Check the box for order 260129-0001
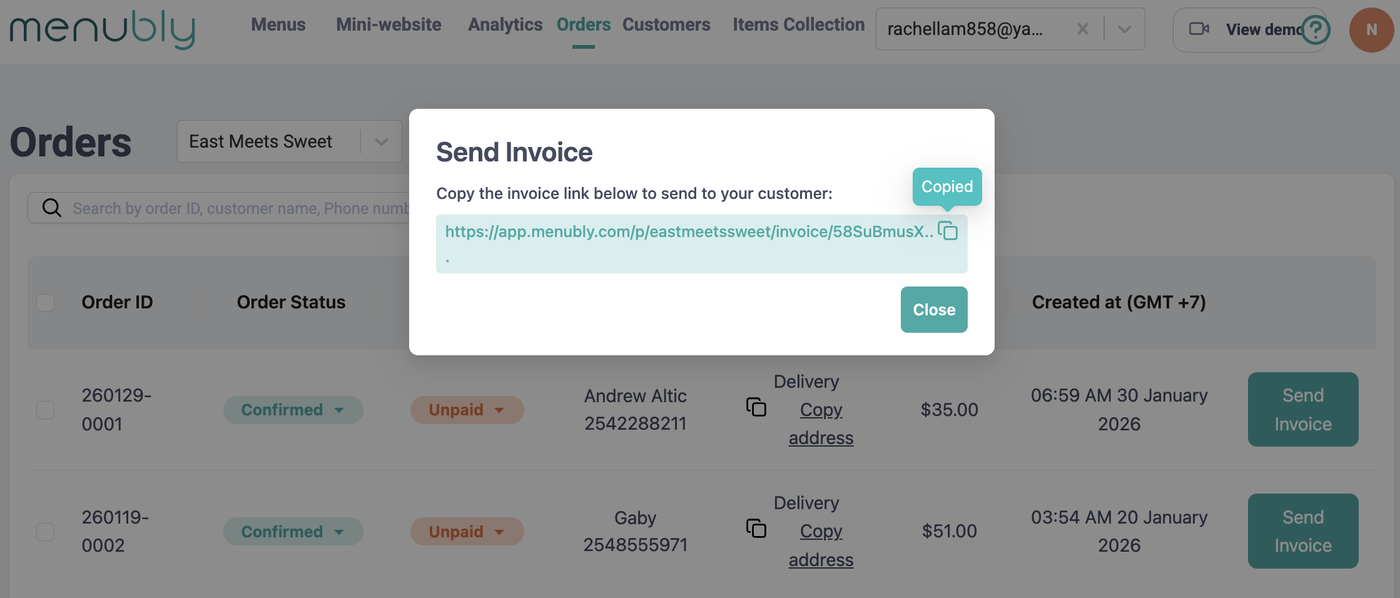1400x598 pixels. [x=46, y=410]
